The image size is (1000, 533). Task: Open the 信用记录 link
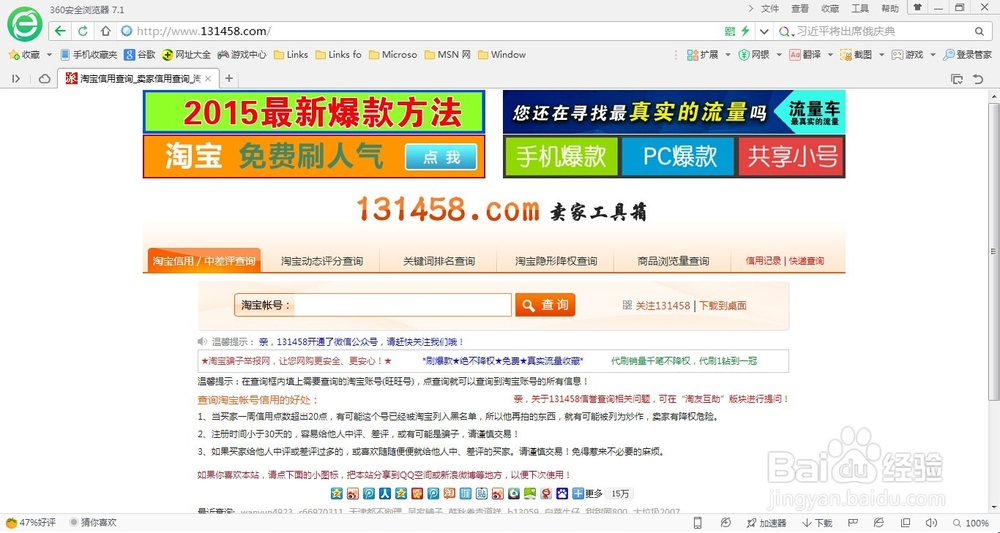click(763, 261)
